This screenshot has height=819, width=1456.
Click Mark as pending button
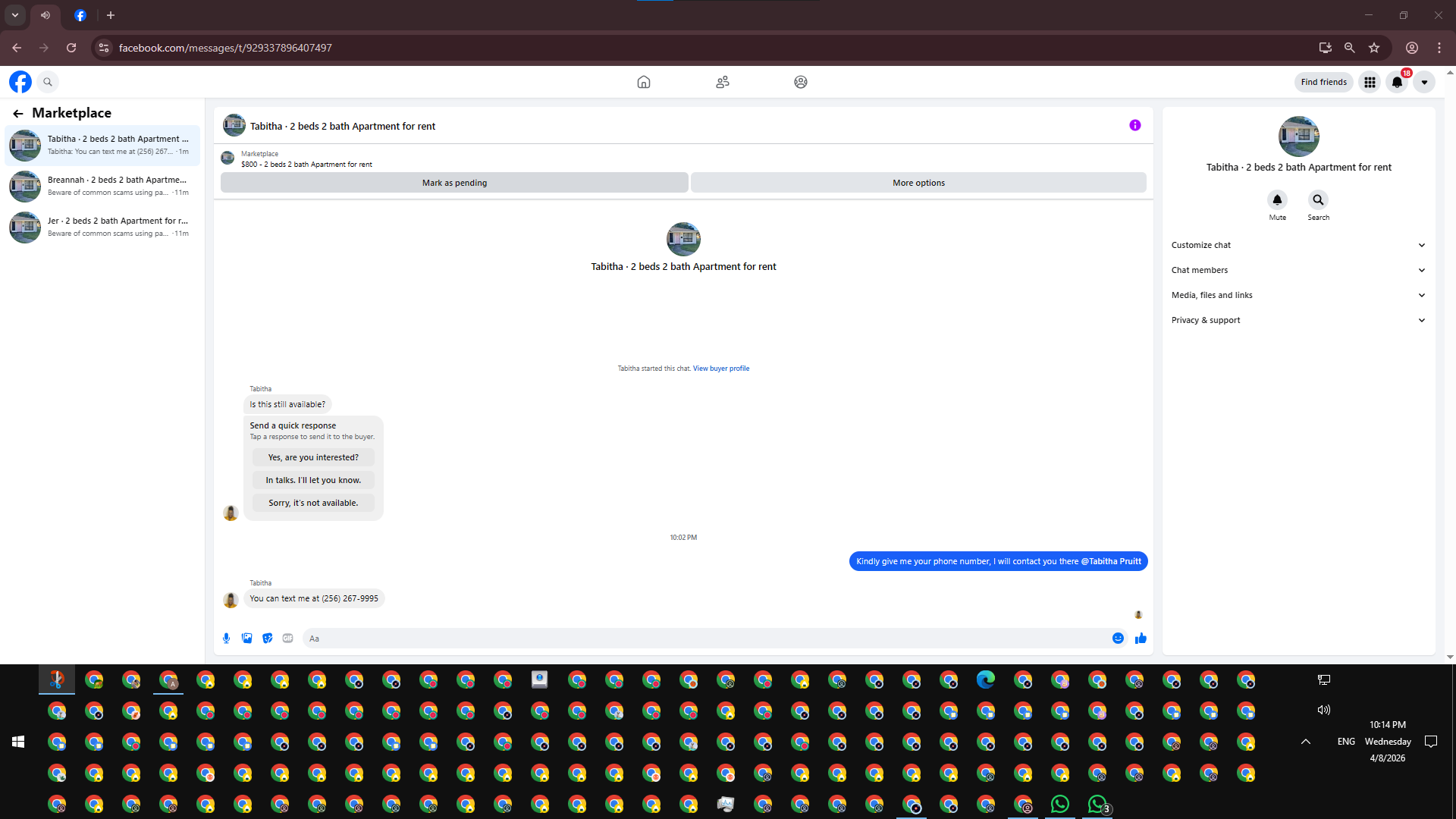coord(454,183)
